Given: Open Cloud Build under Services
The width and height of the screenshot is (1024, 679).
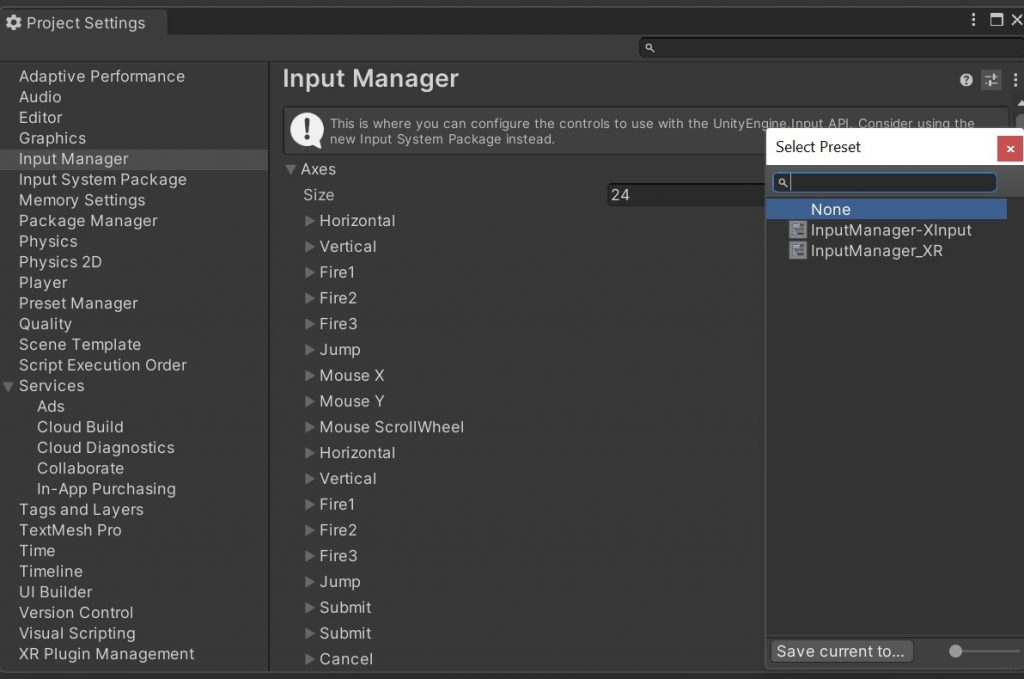Looking at the screenshot, I should [x=80, y=427].
